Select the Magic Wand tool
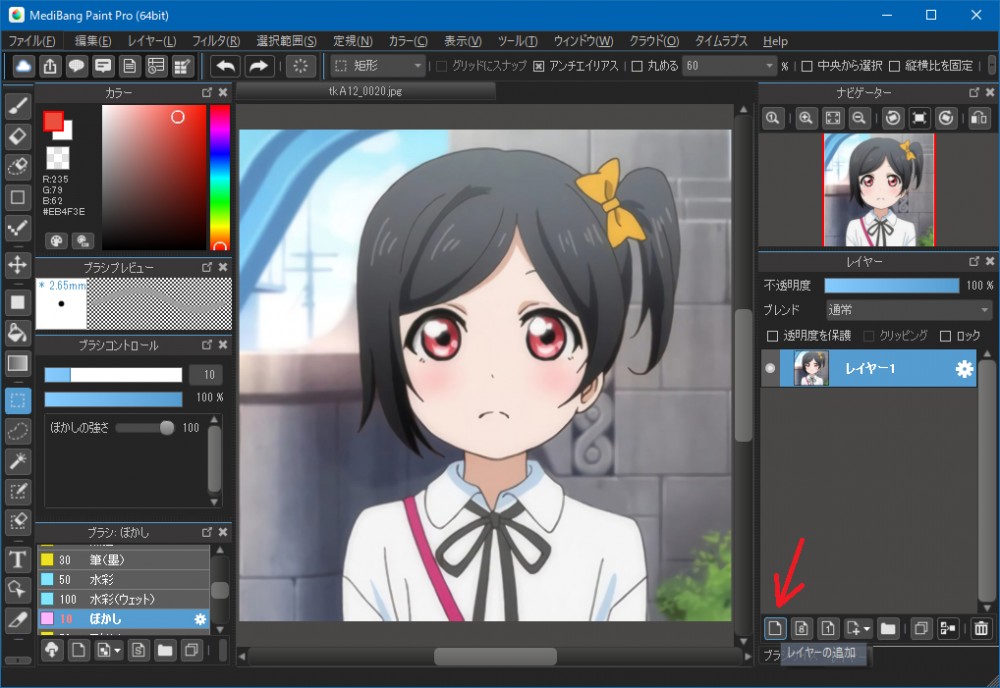1000x688 pixels. (x=18, y=461)
